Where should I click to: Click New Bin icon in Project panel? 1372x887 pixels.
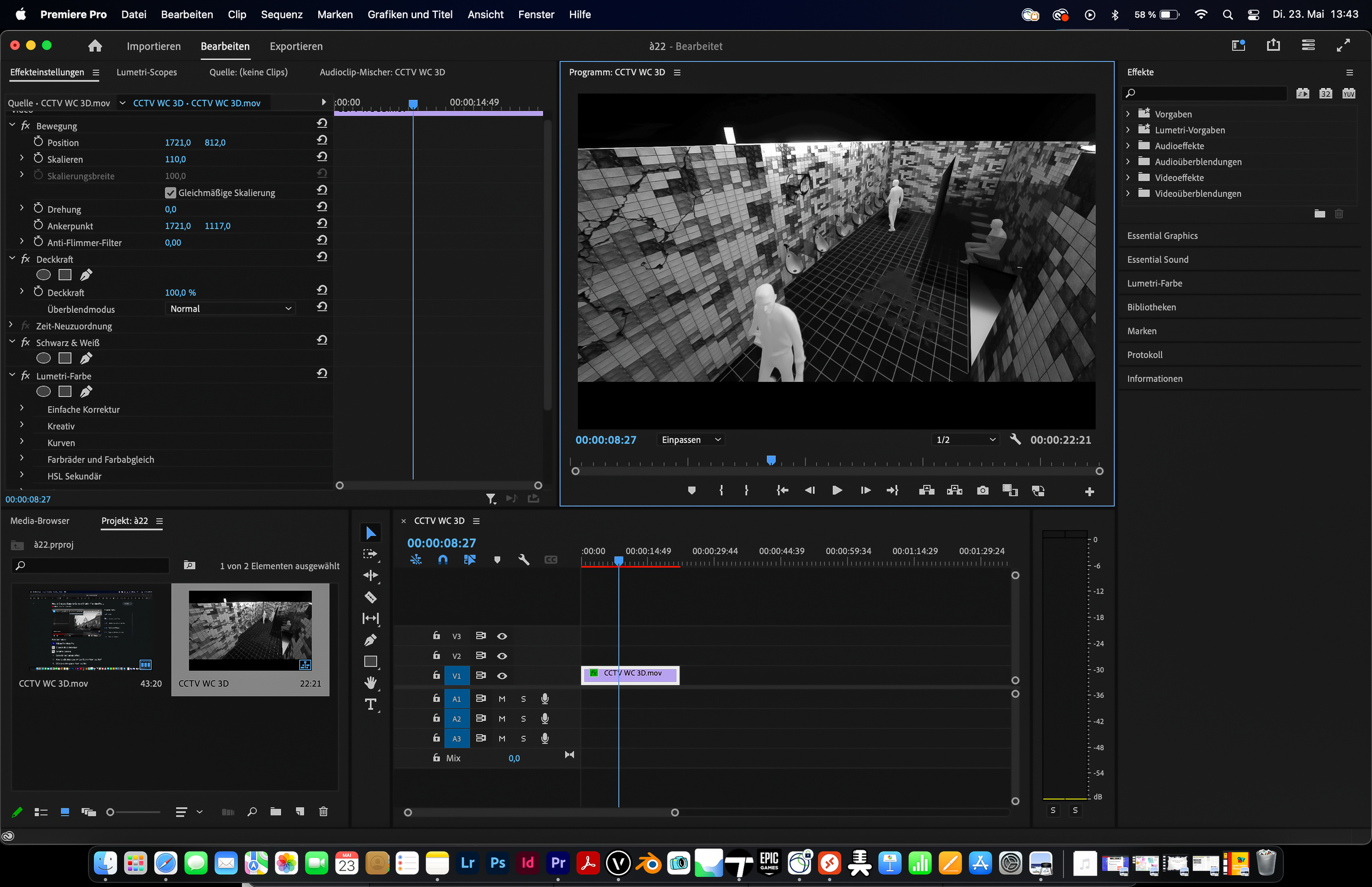click(x=276, y=812)
